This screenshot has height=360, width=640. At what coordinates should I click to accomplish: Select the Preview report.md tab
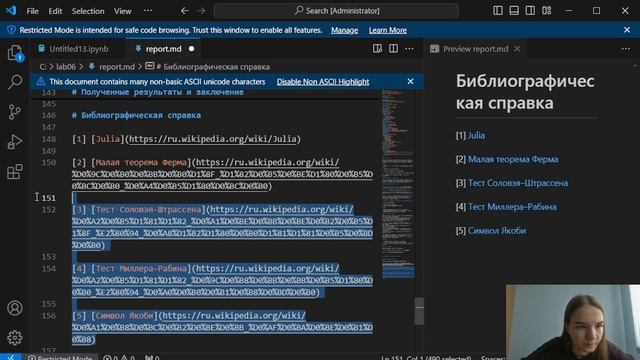476,49
